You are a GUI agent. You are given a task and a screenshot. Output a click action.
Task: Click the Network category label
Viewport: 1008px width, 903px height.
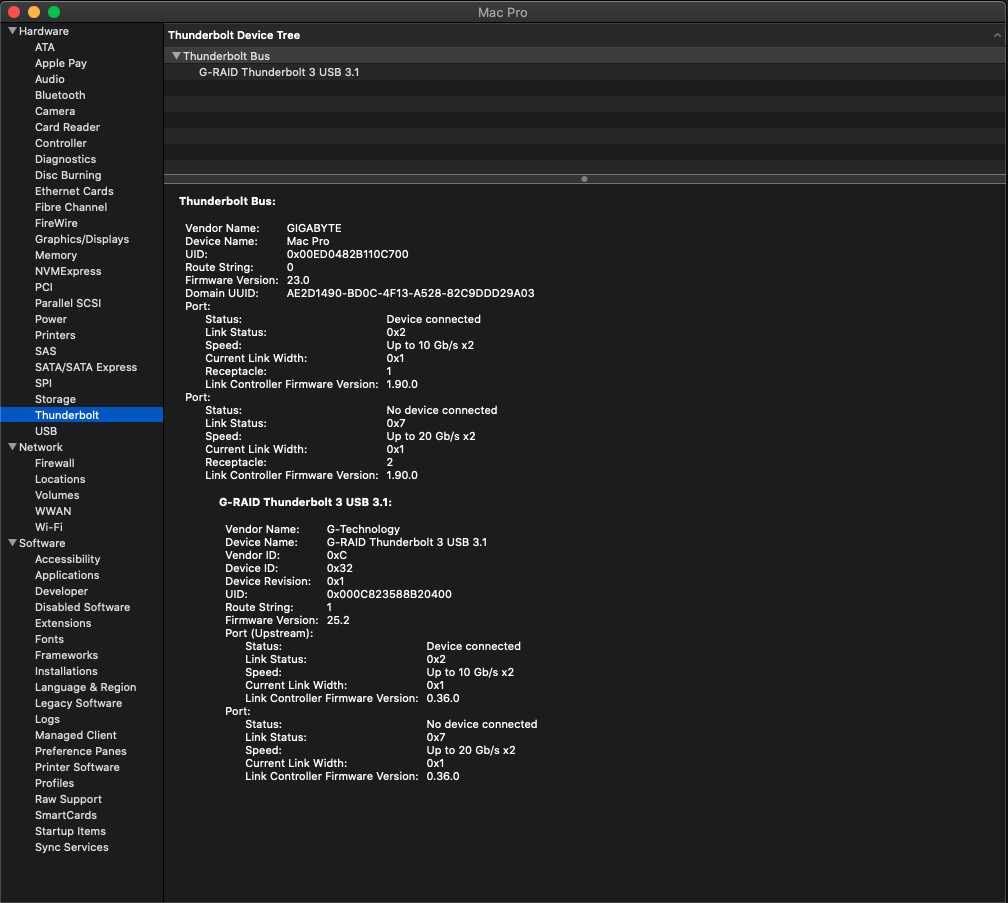(x=40, y=447)
